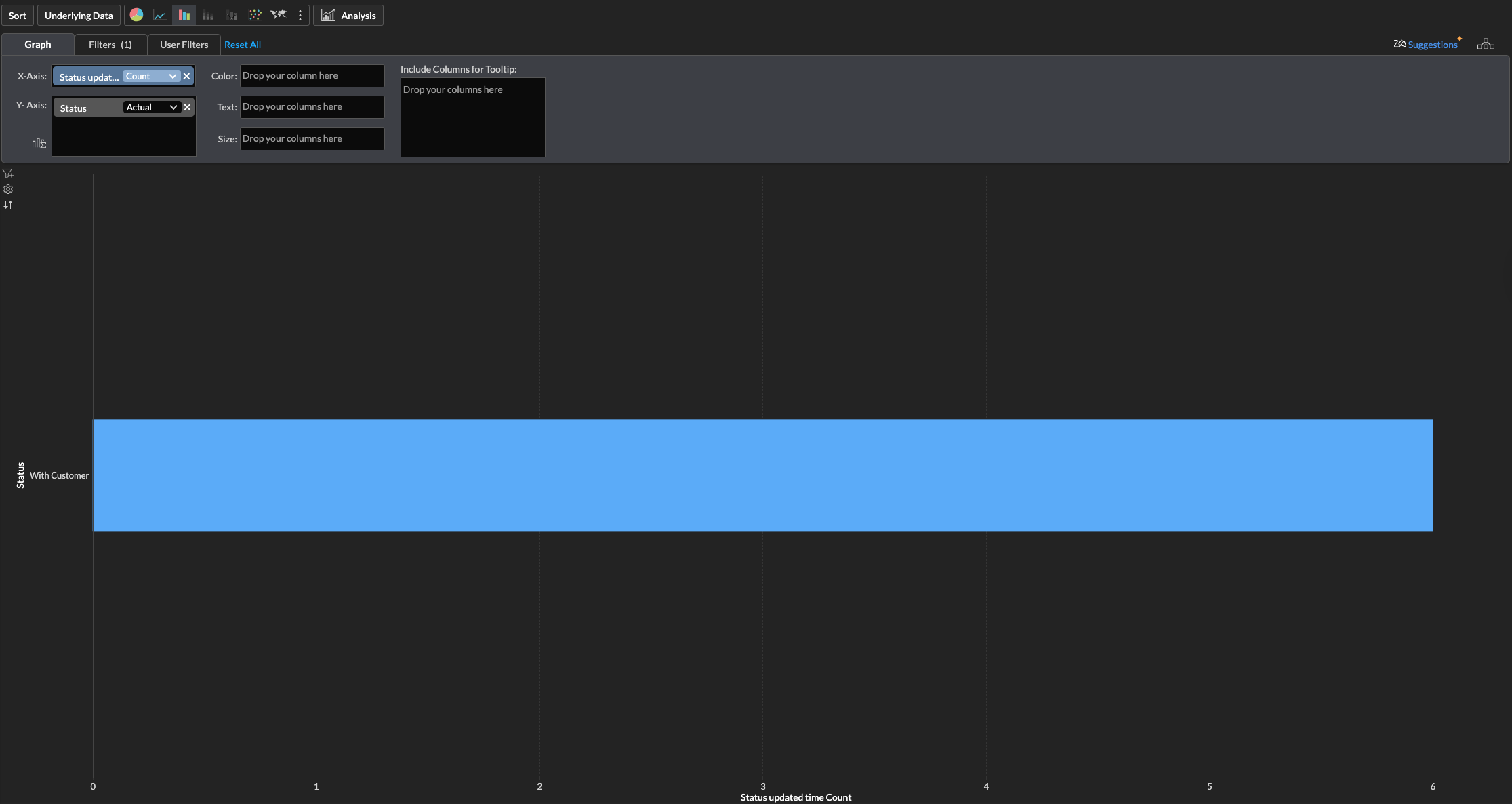Click the Reset All link
Image resolution: width=1512 pixels, height=804 pixels.
[243, 45]
